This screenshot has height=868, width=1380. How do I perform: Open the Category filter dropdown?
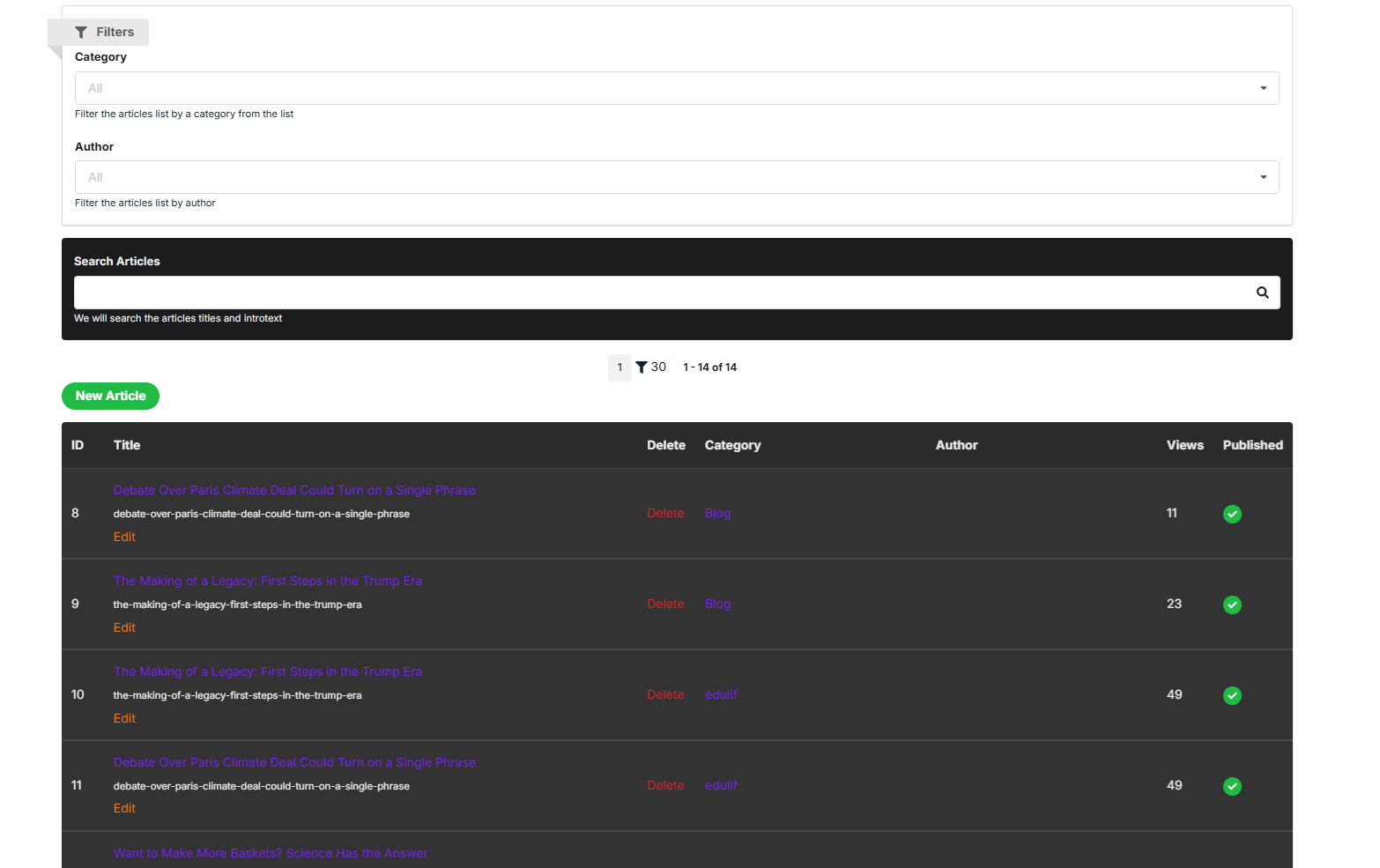click(677, 88)
